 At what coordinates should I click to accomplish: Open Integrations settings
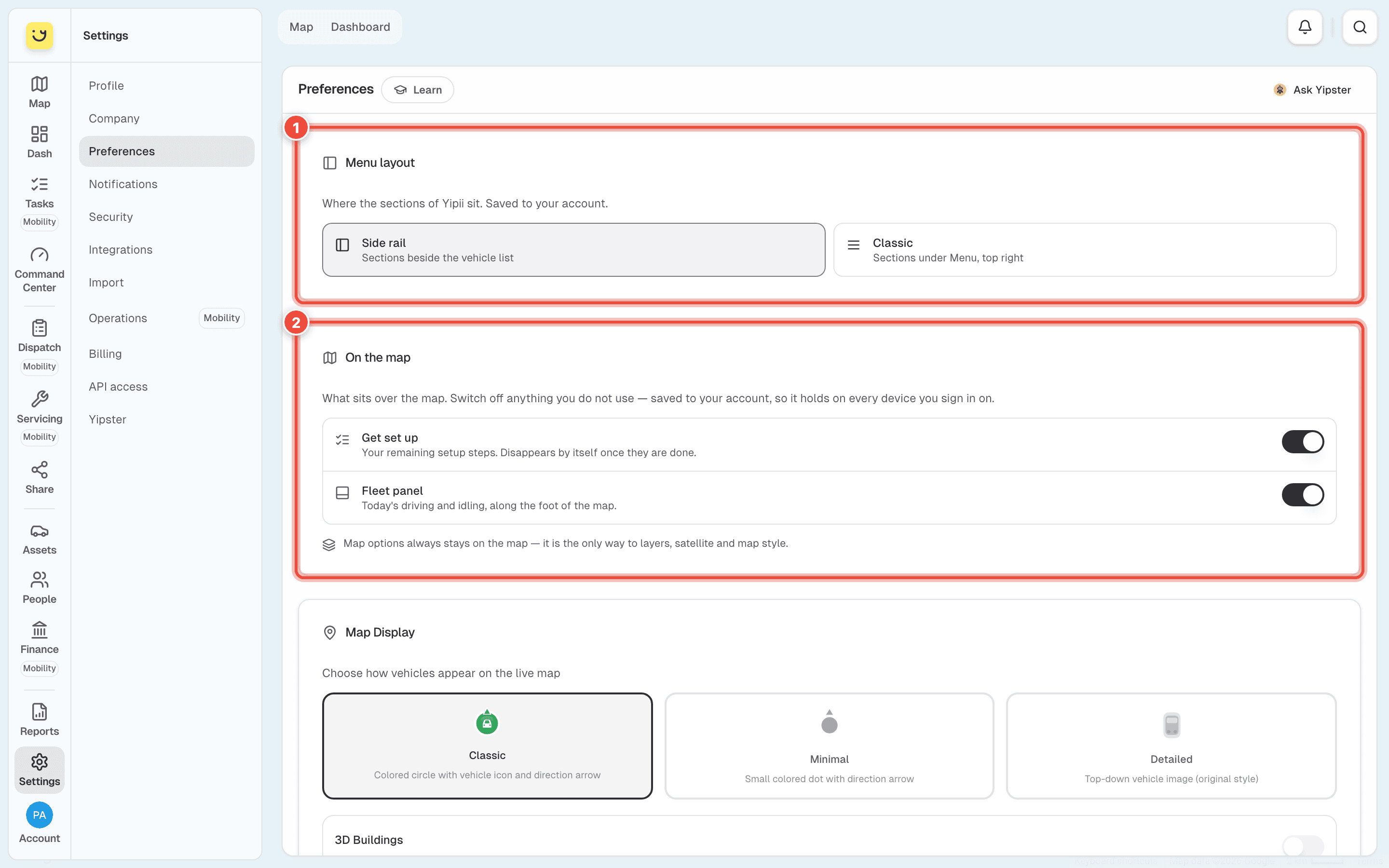coord(166,249)
